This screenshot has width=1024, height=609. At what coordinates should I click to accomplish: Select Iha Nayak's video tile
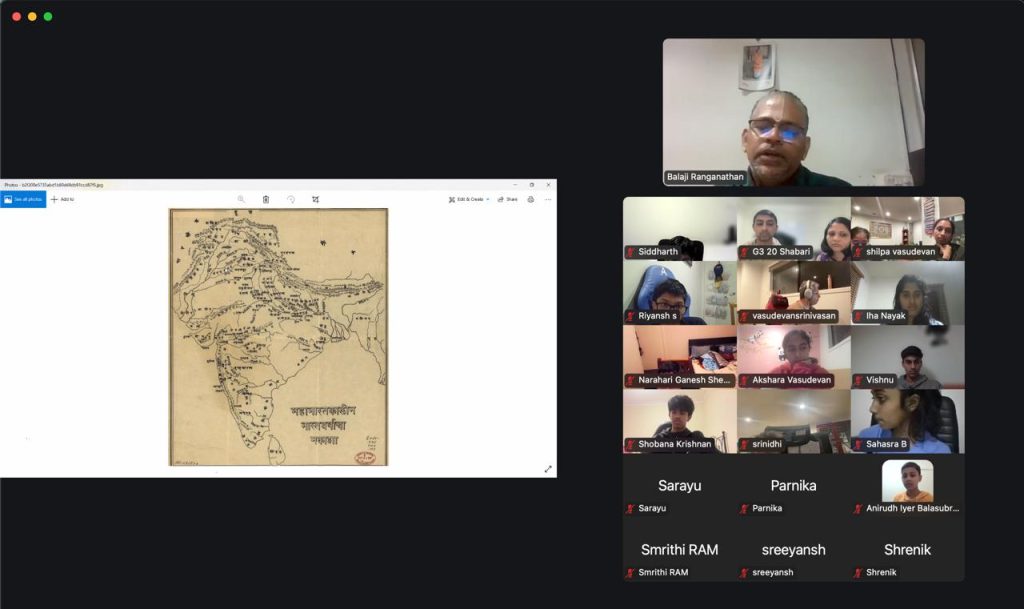pos(907,292)
